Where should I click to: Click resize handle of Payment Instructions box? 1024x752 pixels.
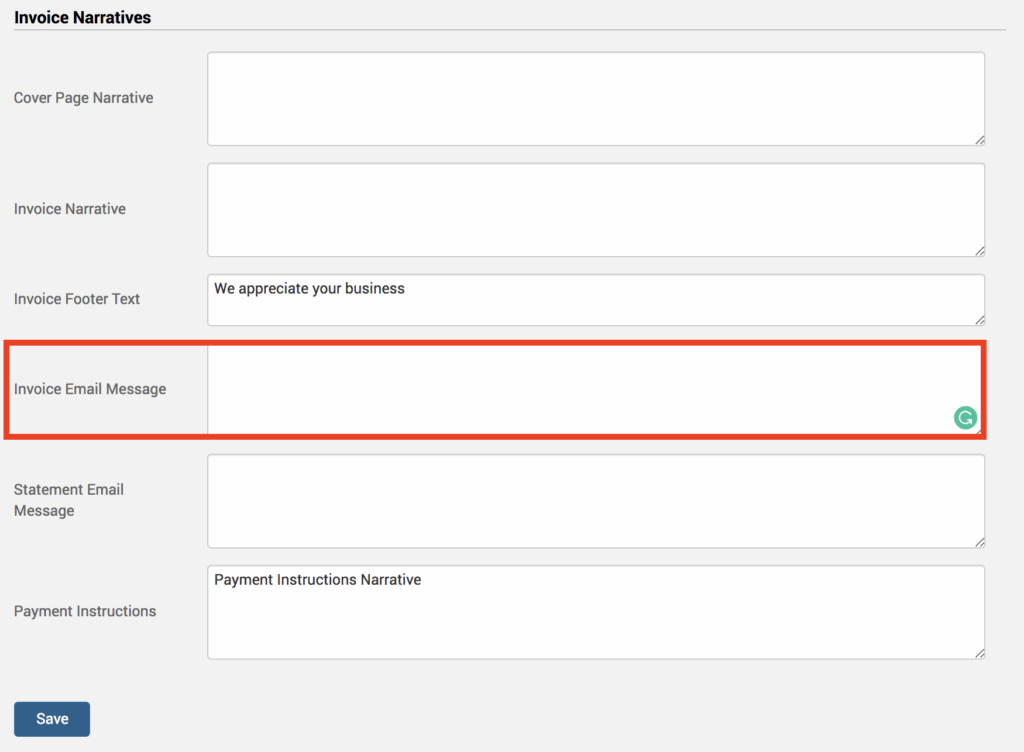click(x=979, y=653)
